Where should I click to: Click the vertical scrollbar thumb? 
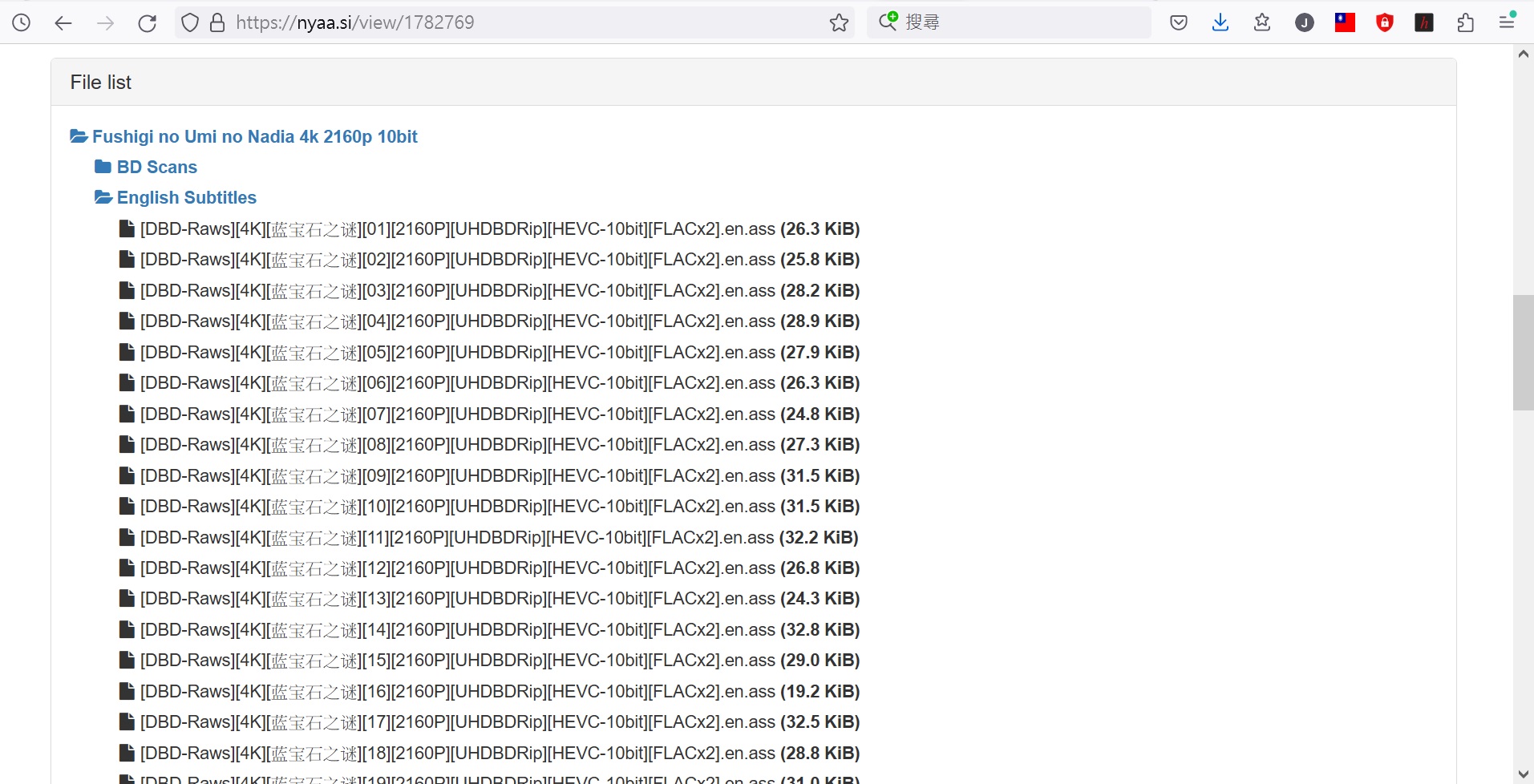pyautogui.click(x=1524, y=353)
